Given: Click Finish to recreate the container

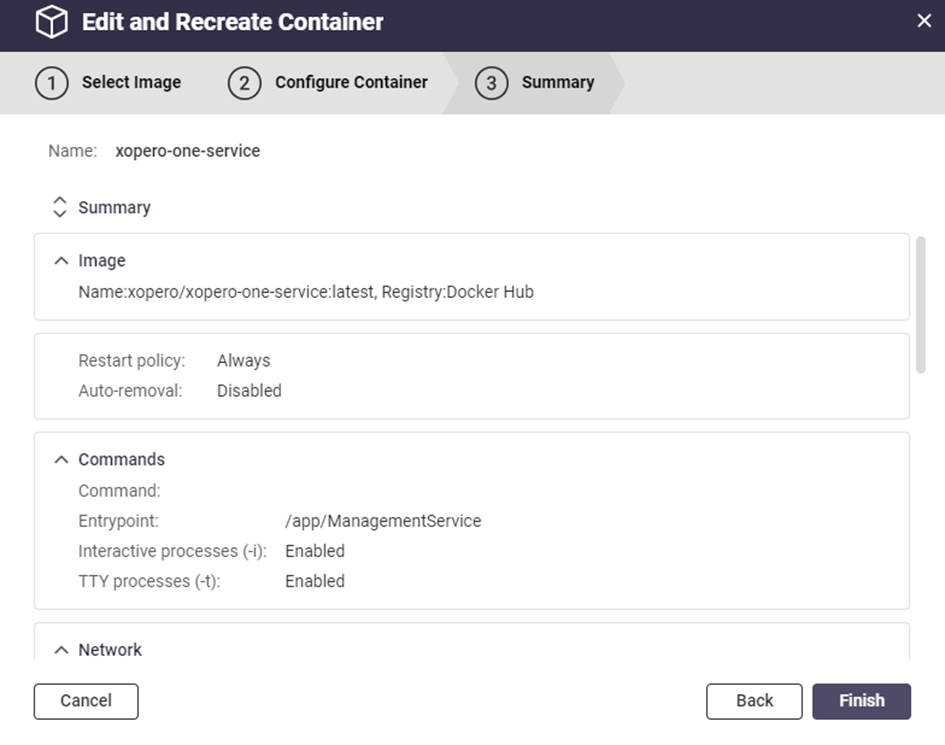Looking at the screenshot, I should [861, 701].
